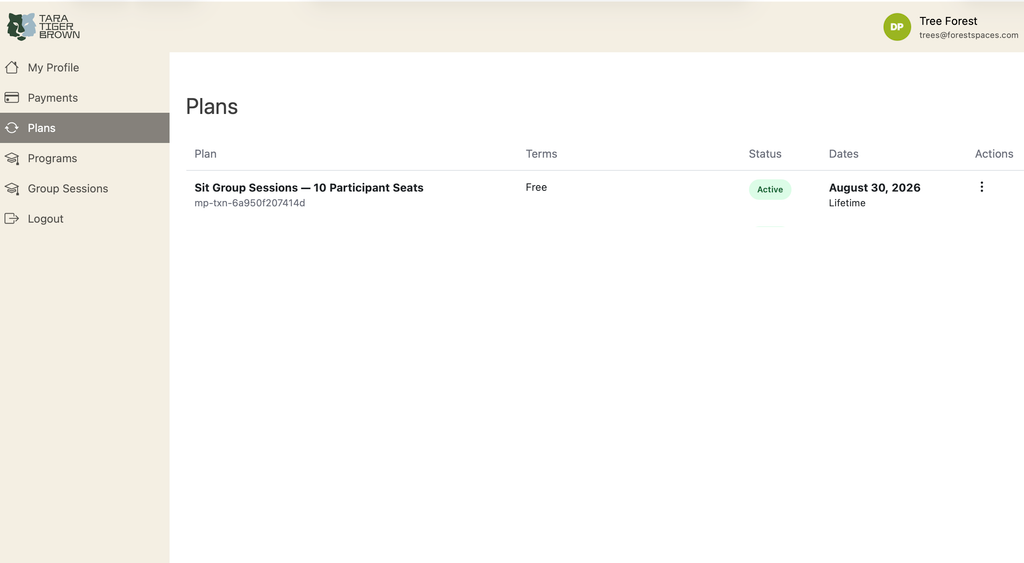1024x563 pixels.
Task: Go to the Payments page
Action: (85, 97)
